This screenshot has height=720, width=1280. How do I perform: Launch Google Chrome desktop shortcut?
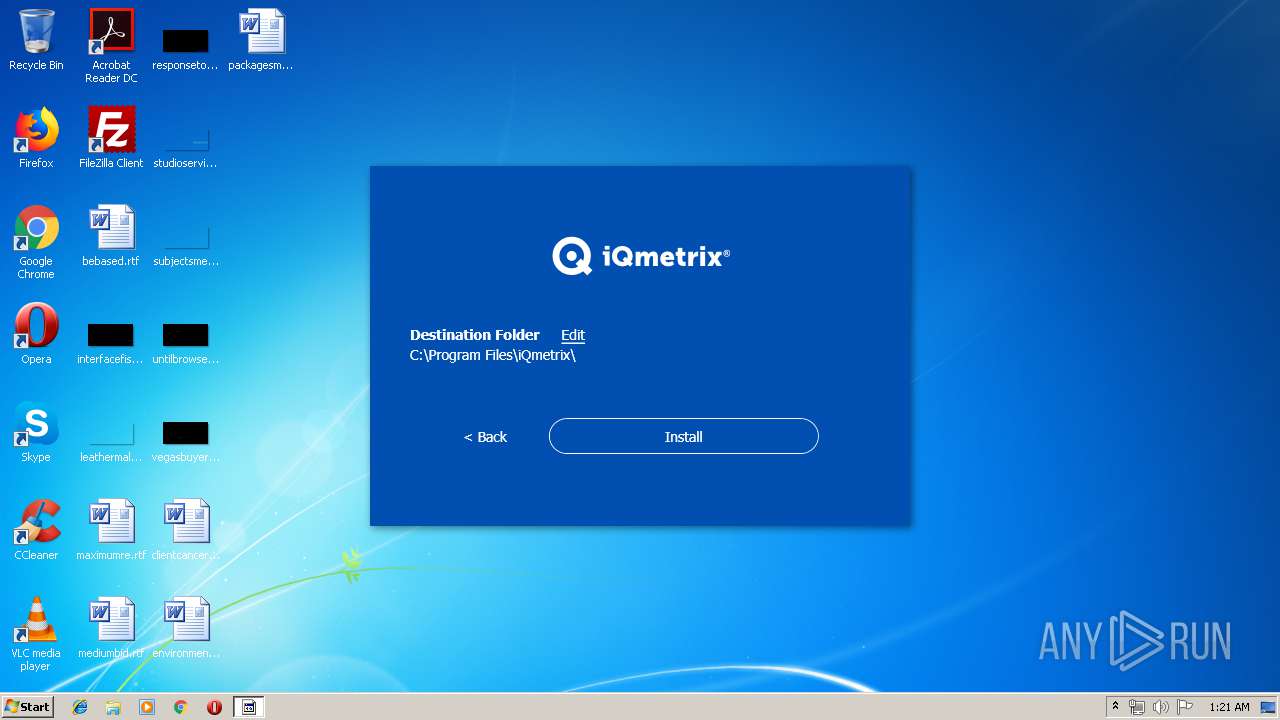pyautogui.click(x=36, y=242)
